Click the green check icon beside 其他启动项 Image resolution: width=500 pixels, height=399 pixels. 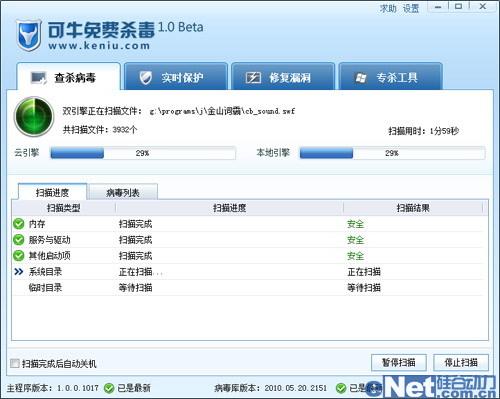point(19,256)
